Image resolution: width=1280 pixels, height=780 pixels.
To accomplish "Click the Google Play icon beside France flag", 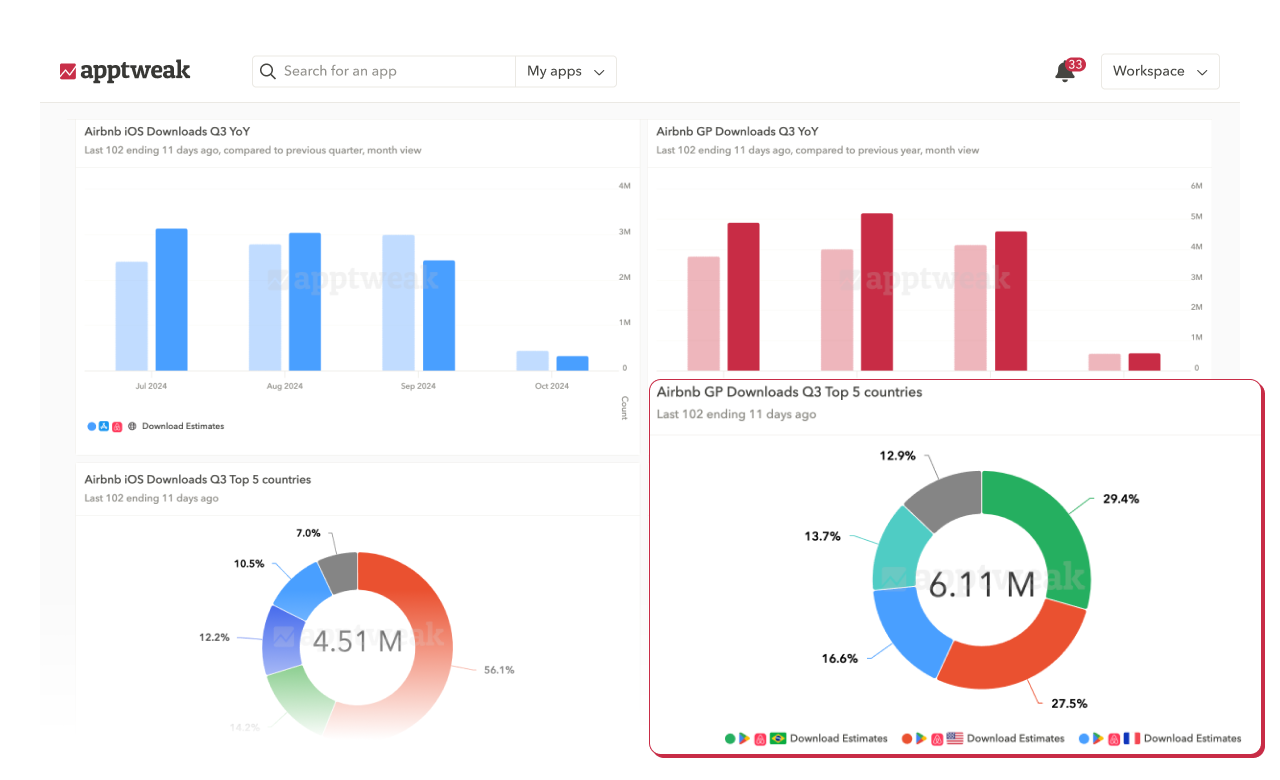I will coord(1098,739).
